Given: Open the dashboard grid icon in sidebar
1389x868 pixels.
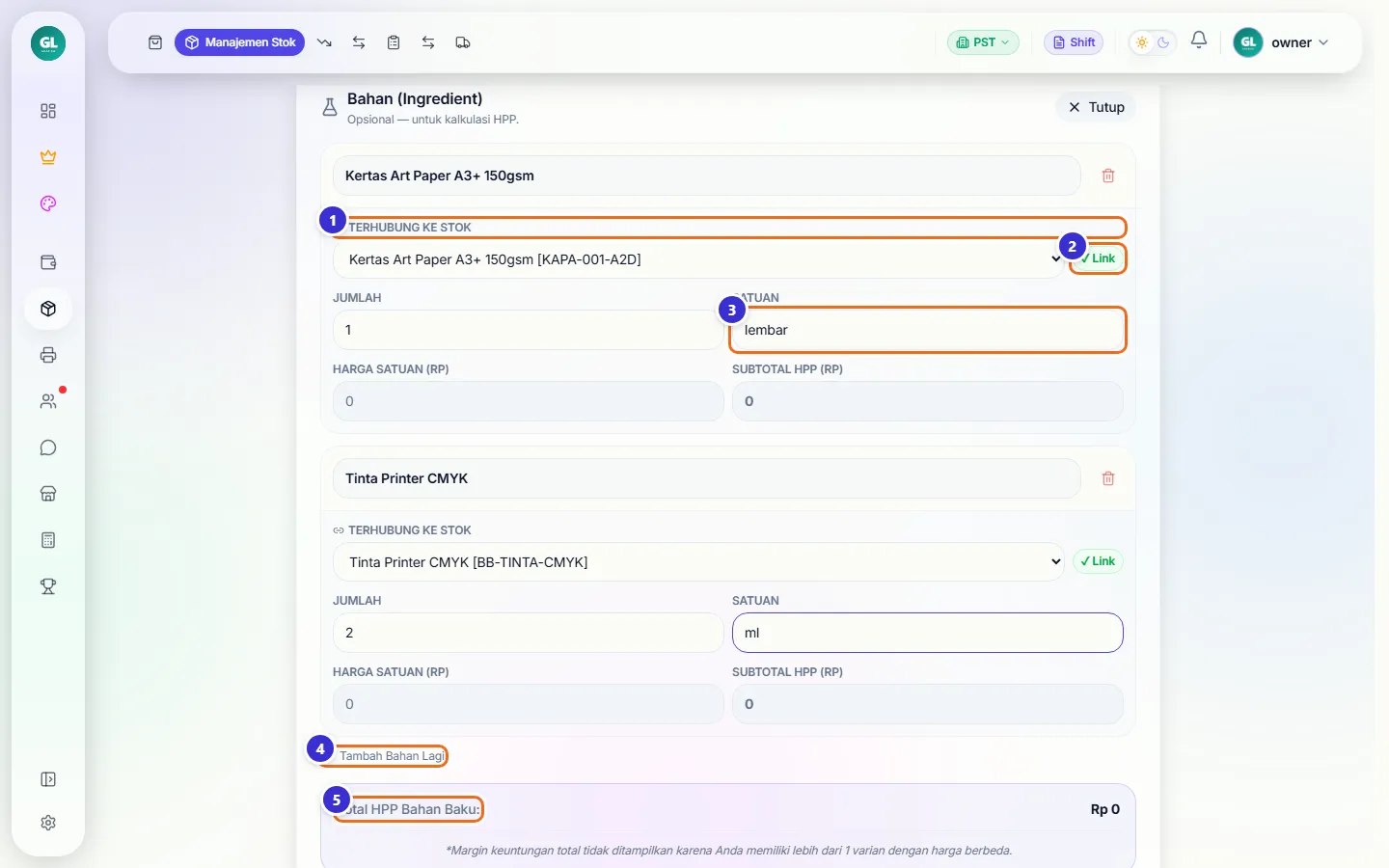Looking at the screenshot, I should [48, 111].
